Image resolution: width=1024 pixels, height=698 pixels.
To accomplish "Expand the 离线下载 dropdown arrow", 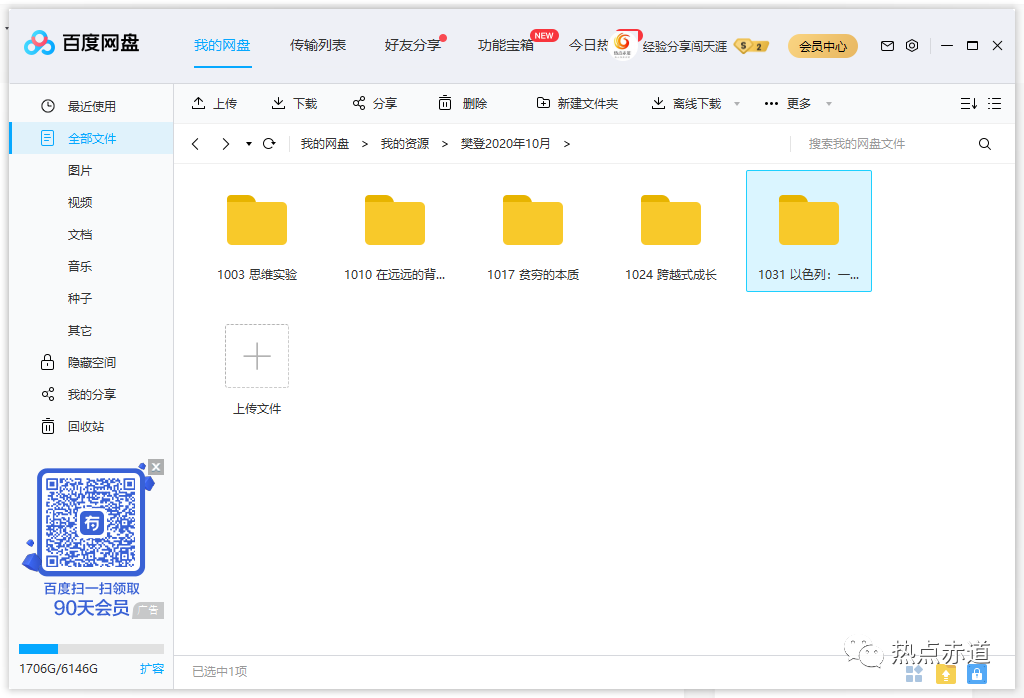I will click(737, 104).
